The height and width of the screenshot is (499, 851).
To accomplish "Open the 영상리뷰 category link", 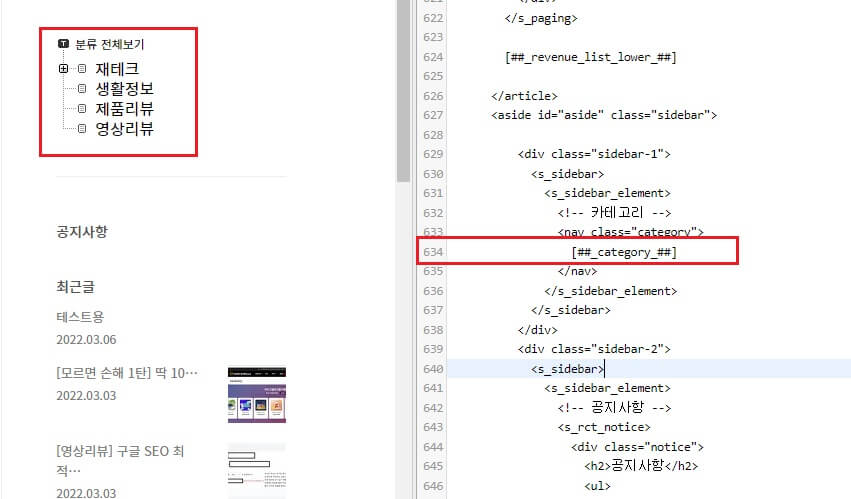I will (125, 129).
